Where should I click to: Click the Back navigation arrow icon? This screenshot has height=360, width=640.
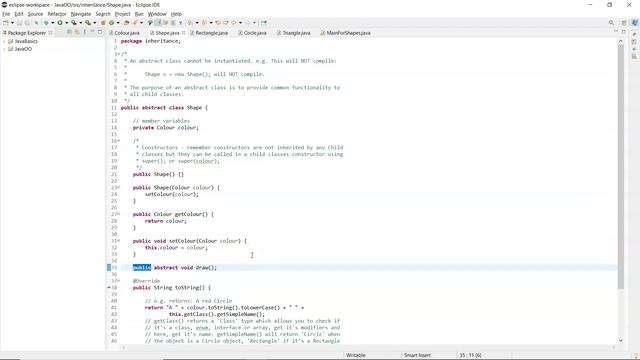tap(233, 23)
